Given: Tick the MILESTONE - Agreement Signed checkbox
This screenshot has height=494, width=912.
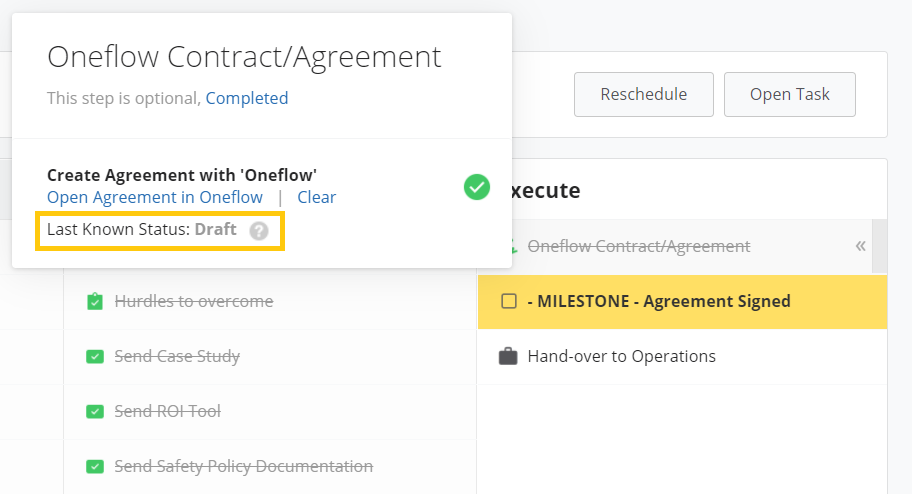Looking at the screenshot, I should pyautogui.click(x=509, y=301).
